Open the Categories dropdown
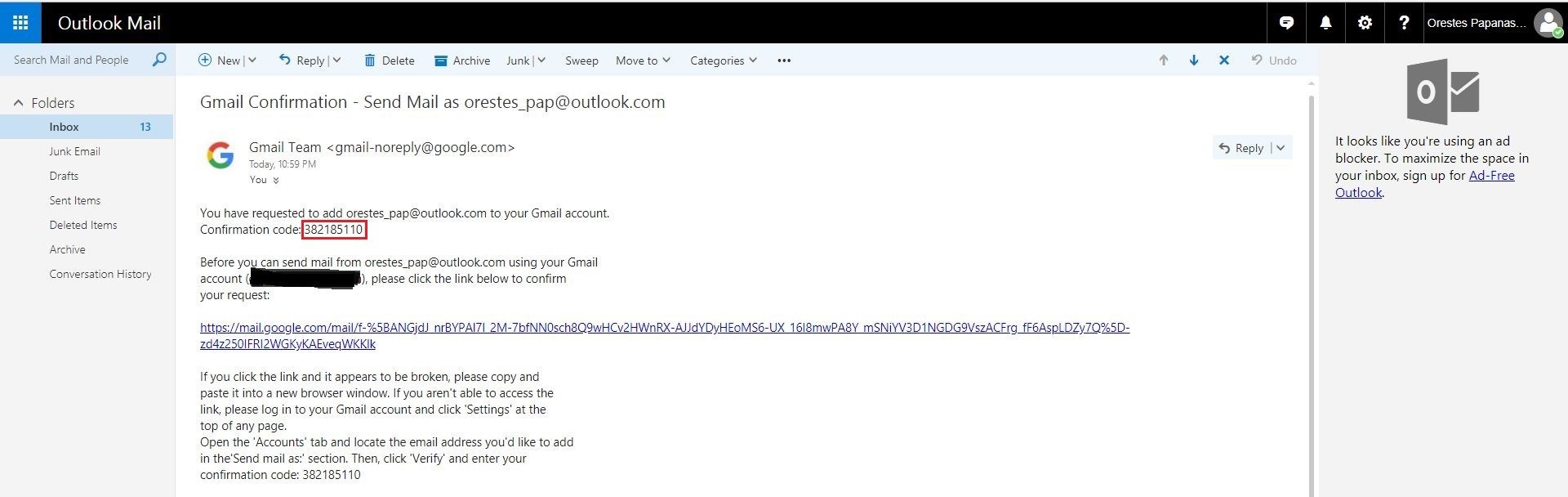This screenshot has width=1568, height=497. (x=724, y=60)
